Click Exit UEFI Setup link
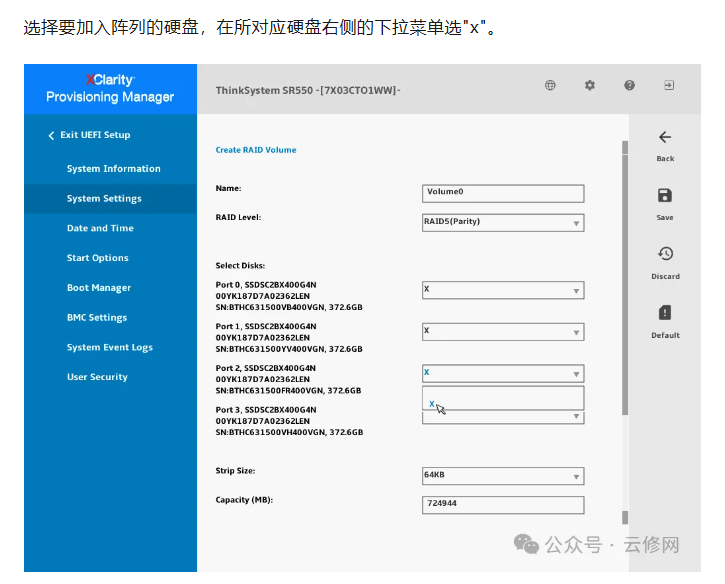The image size is (725, 584). click(x=95, y=135)
